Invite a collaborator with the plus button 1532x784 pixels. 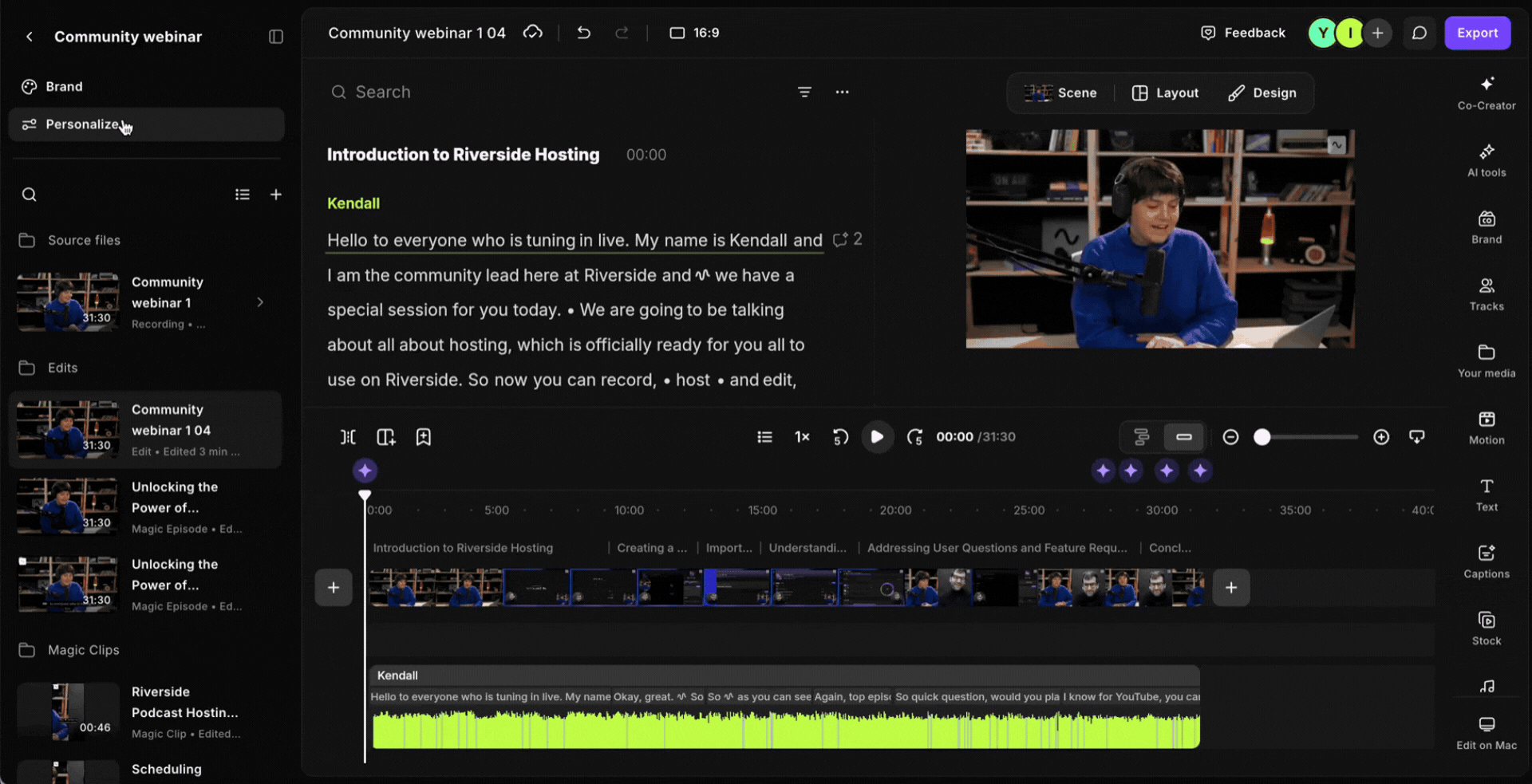pos(1378,33)
